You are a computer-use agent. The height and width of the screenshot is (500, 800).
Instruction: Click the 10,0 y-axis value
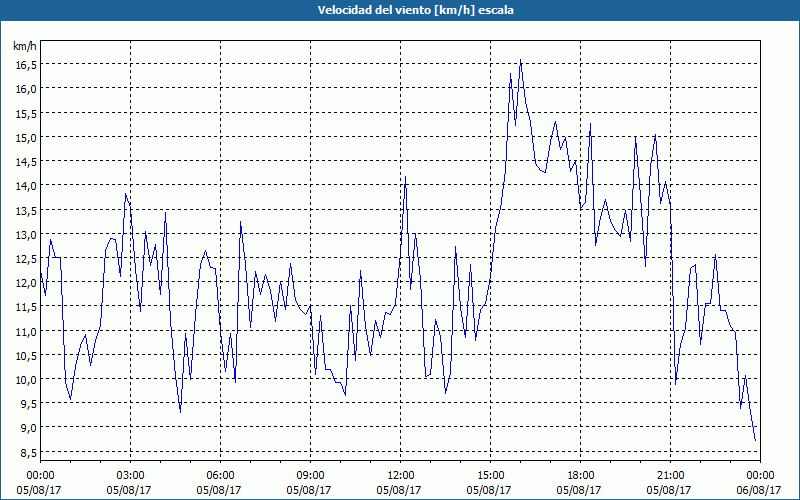point(26,380)
